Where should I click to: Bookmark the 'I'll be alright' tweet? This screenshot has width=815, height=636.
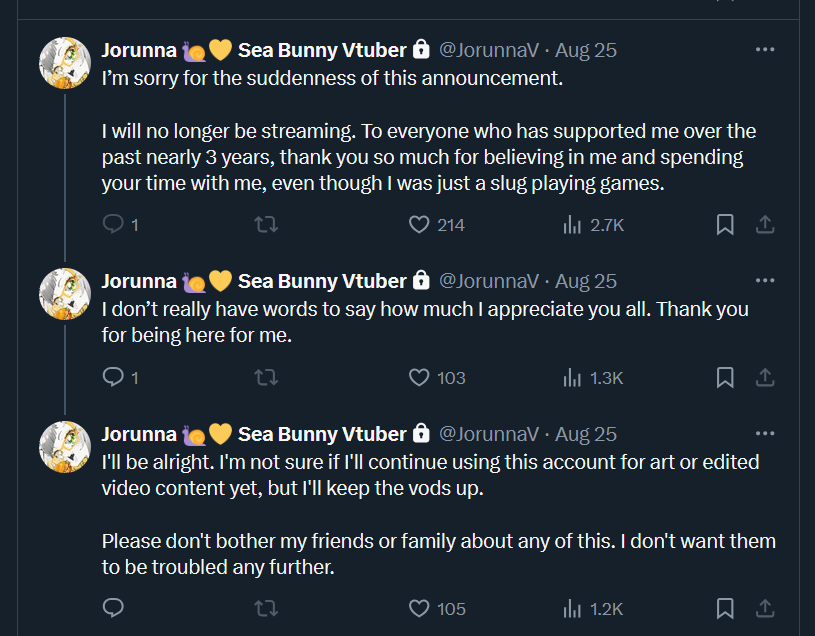pos(725,608)
